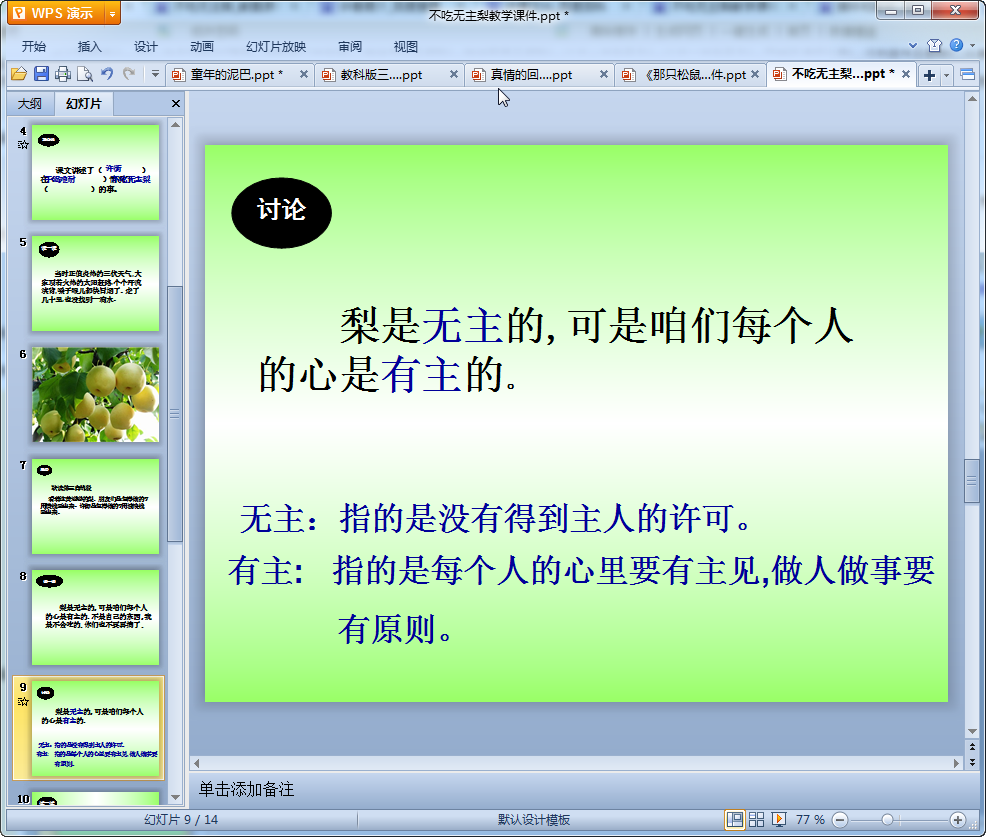Click the animation star icon beside slide 9

tap(23, 701)
